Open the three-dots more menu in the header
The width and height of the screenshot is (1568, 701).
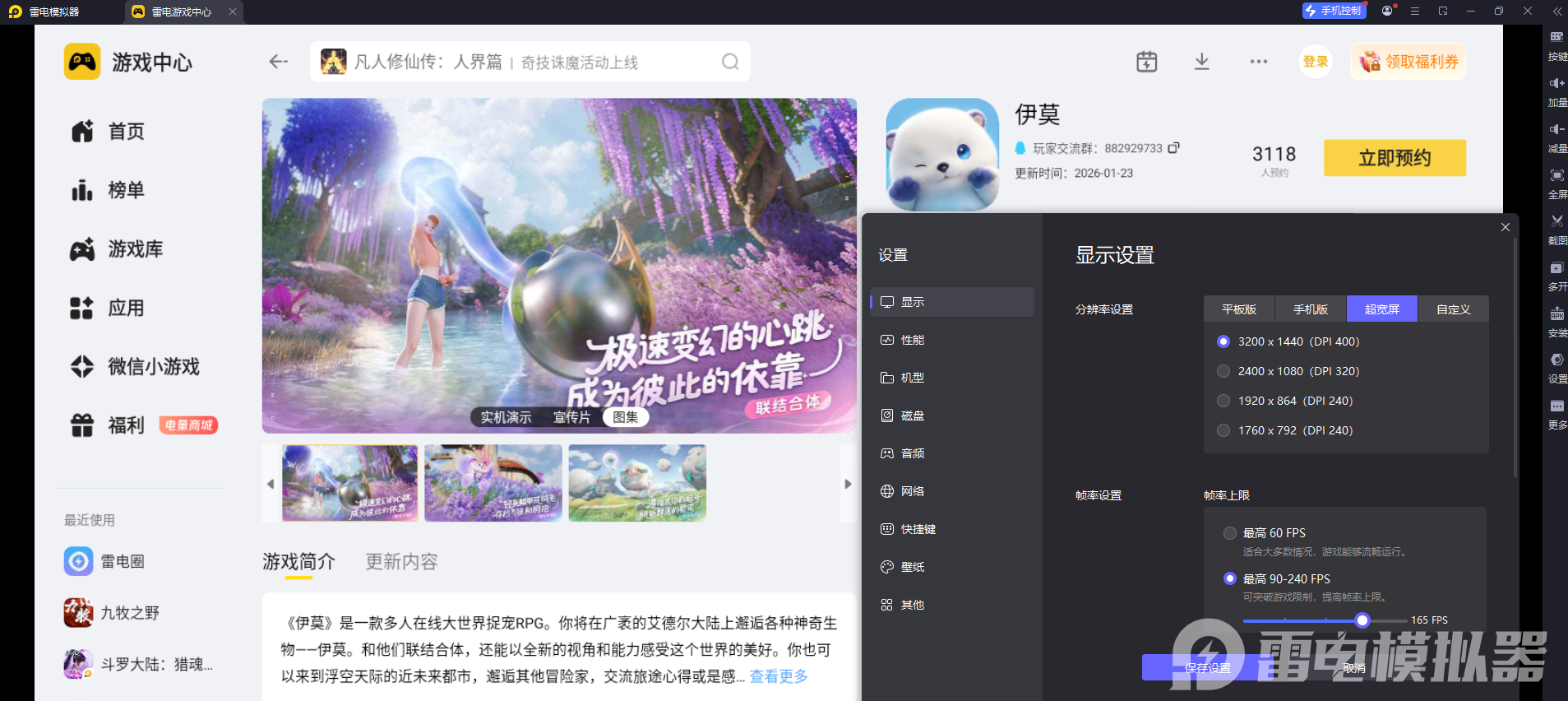(1258, 62)
